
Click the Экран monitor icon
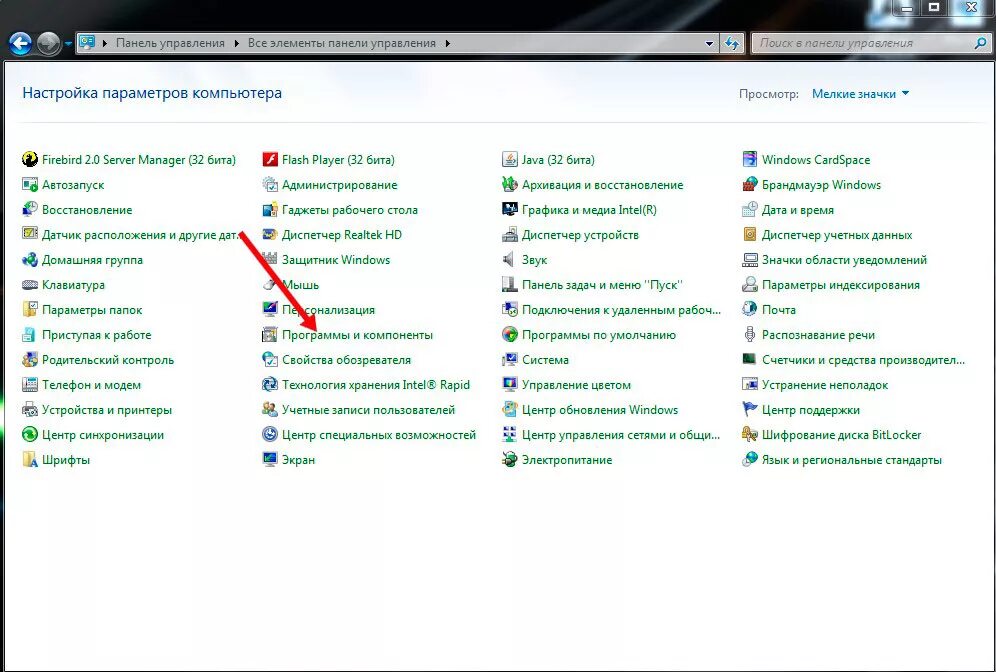coord(270,459)
